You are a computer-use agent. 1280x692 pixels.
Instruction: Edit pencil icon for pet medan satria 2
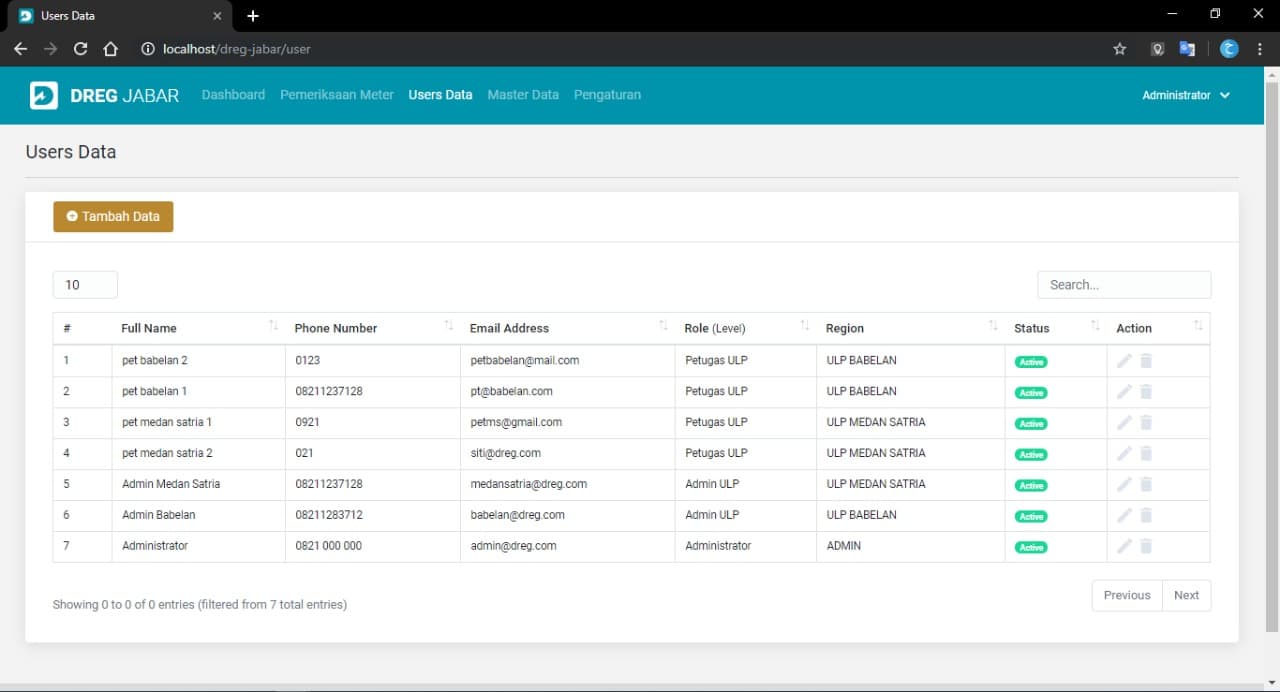pos(1124,454)
